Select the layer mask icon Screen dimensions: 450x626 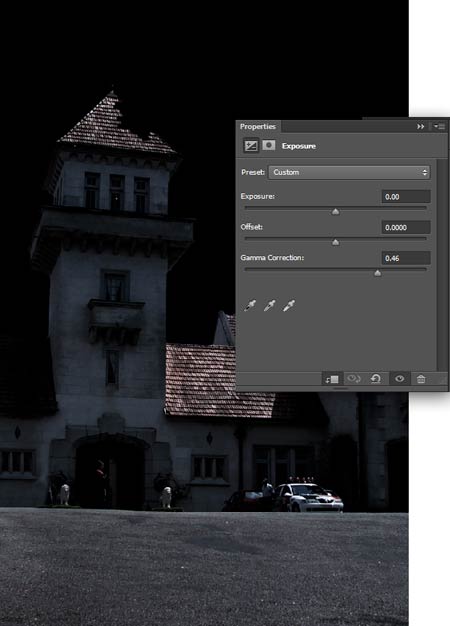(x=269, y=145)
